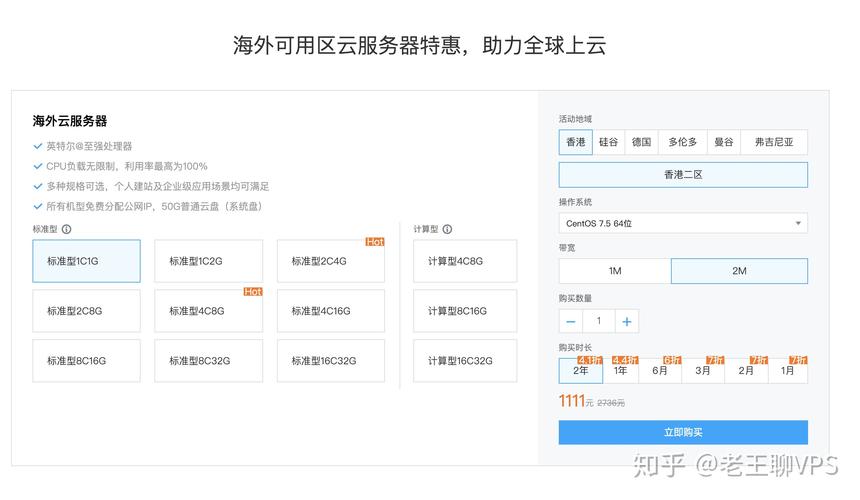Select the 标准型1C2G server option

pos(208,261)
